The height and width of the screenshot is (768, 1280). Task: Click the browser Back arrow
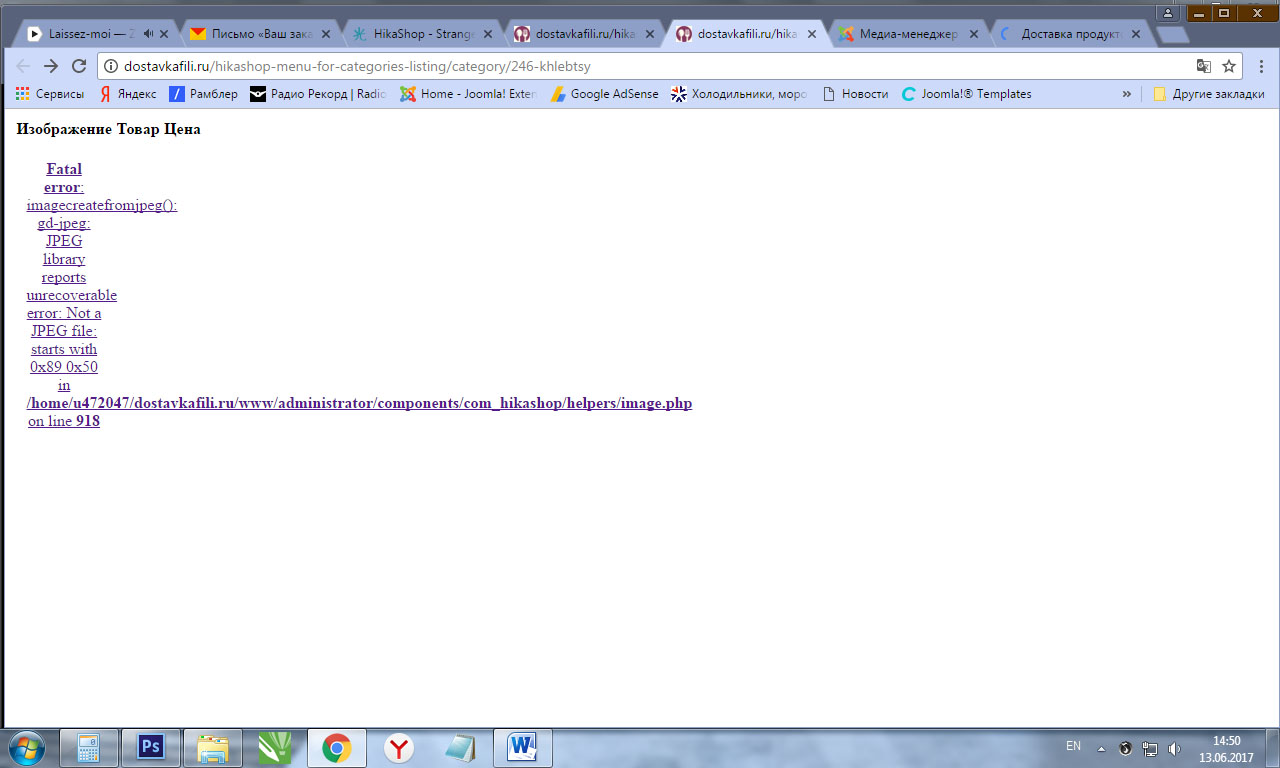24,66
